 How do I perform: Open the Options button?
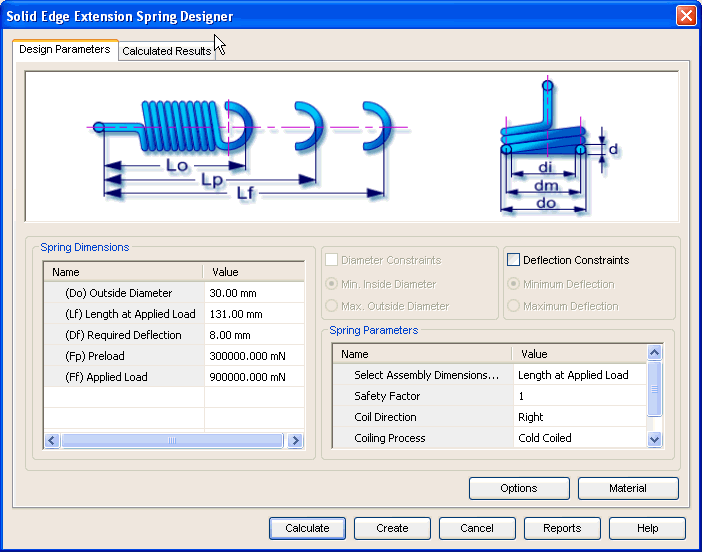[x=519, y=488]
